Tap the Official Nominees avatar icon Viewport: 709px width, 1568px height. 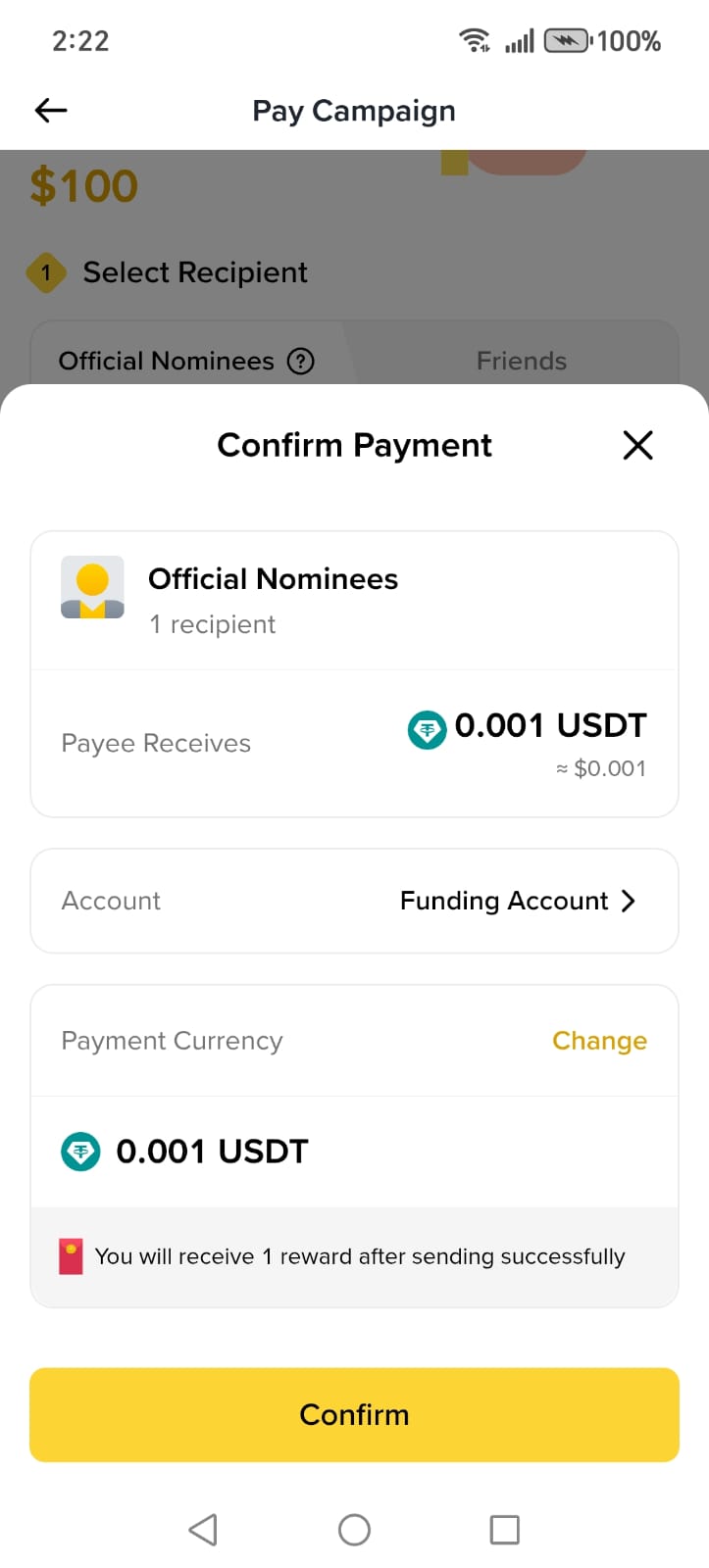click(x=92, y=587)
